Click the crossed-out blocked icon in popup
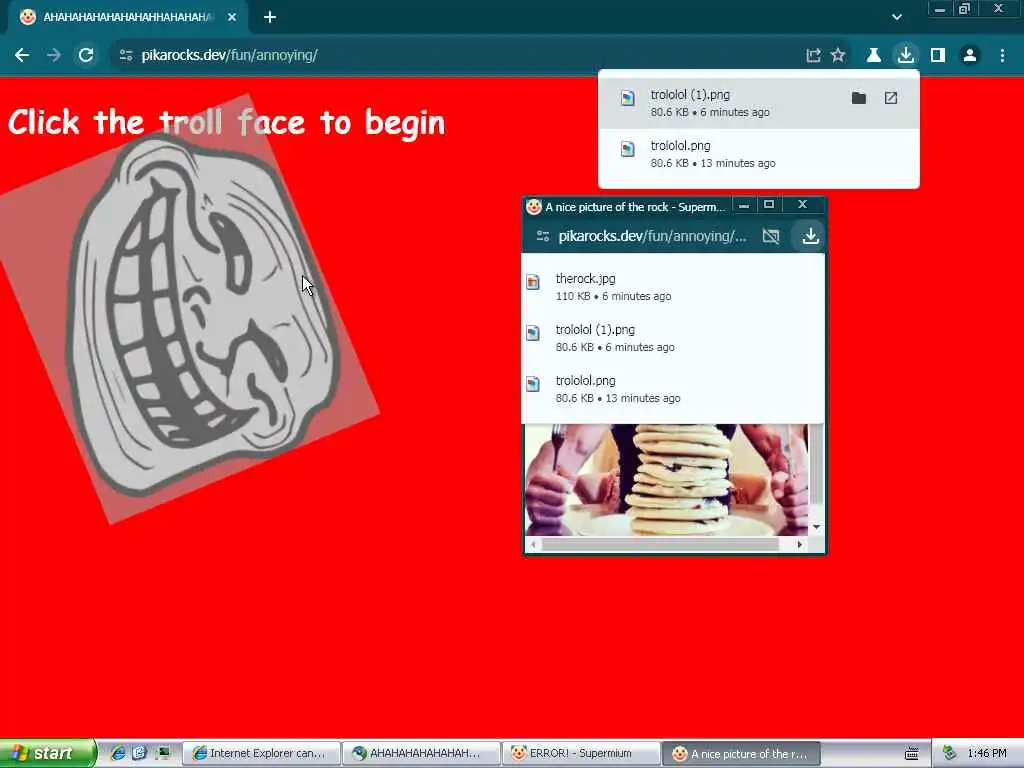 coord(771,236)
